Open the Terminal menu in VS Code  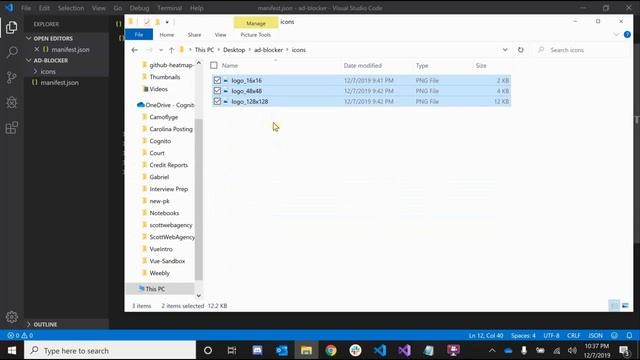coord(169,8)
